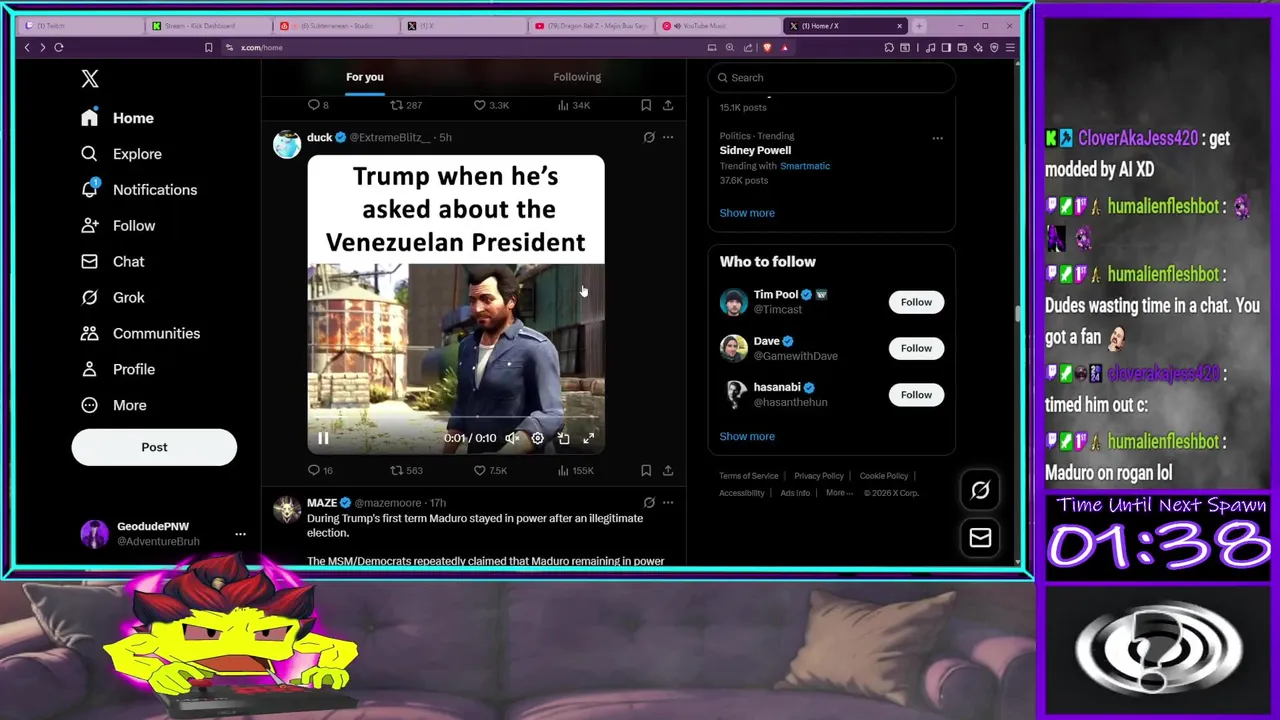Open duck's profile avatar
Image resolution: width=1280 pixels, height=720 pixels.
[x=287, y=144]
